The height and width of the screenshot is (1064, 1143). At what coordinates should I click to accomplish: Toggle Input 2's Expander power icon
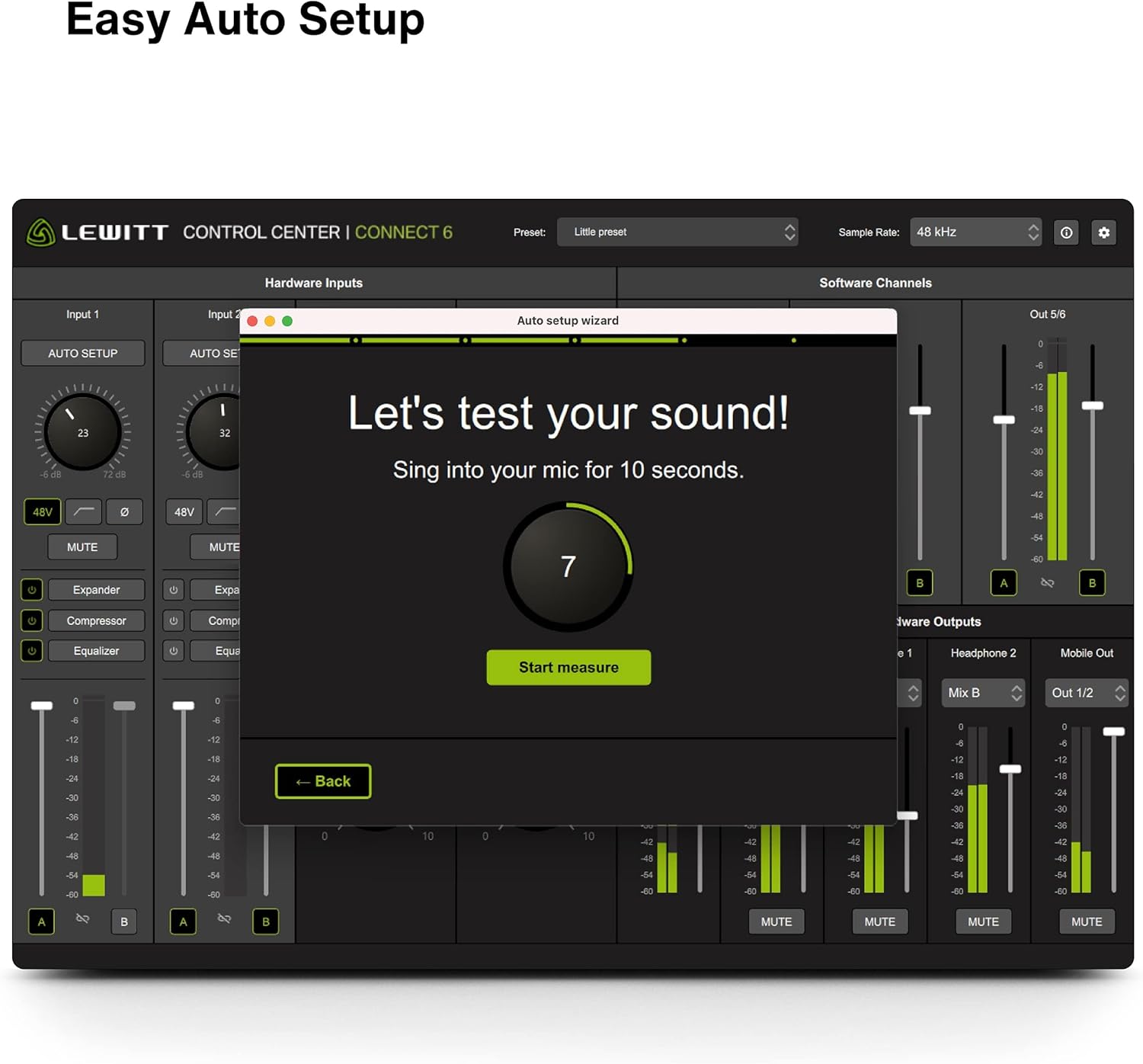tap(174, 590)
